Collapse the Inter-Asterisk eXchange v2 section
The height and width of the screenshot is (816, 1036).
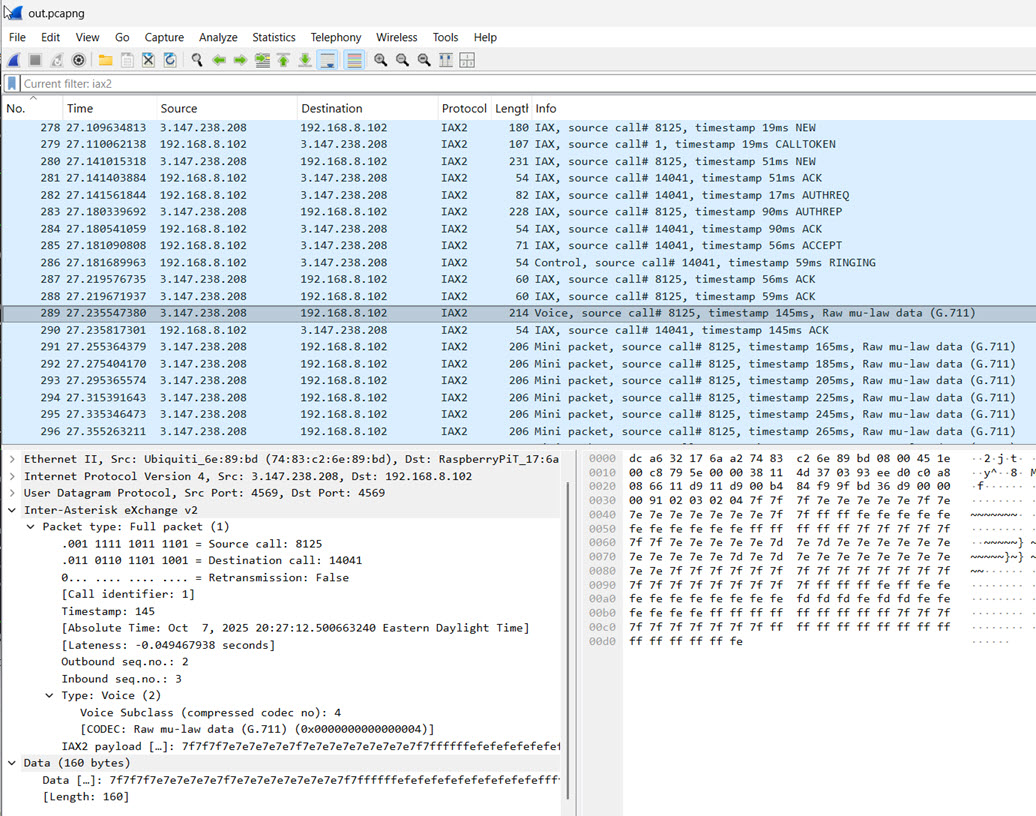[12, 510]
